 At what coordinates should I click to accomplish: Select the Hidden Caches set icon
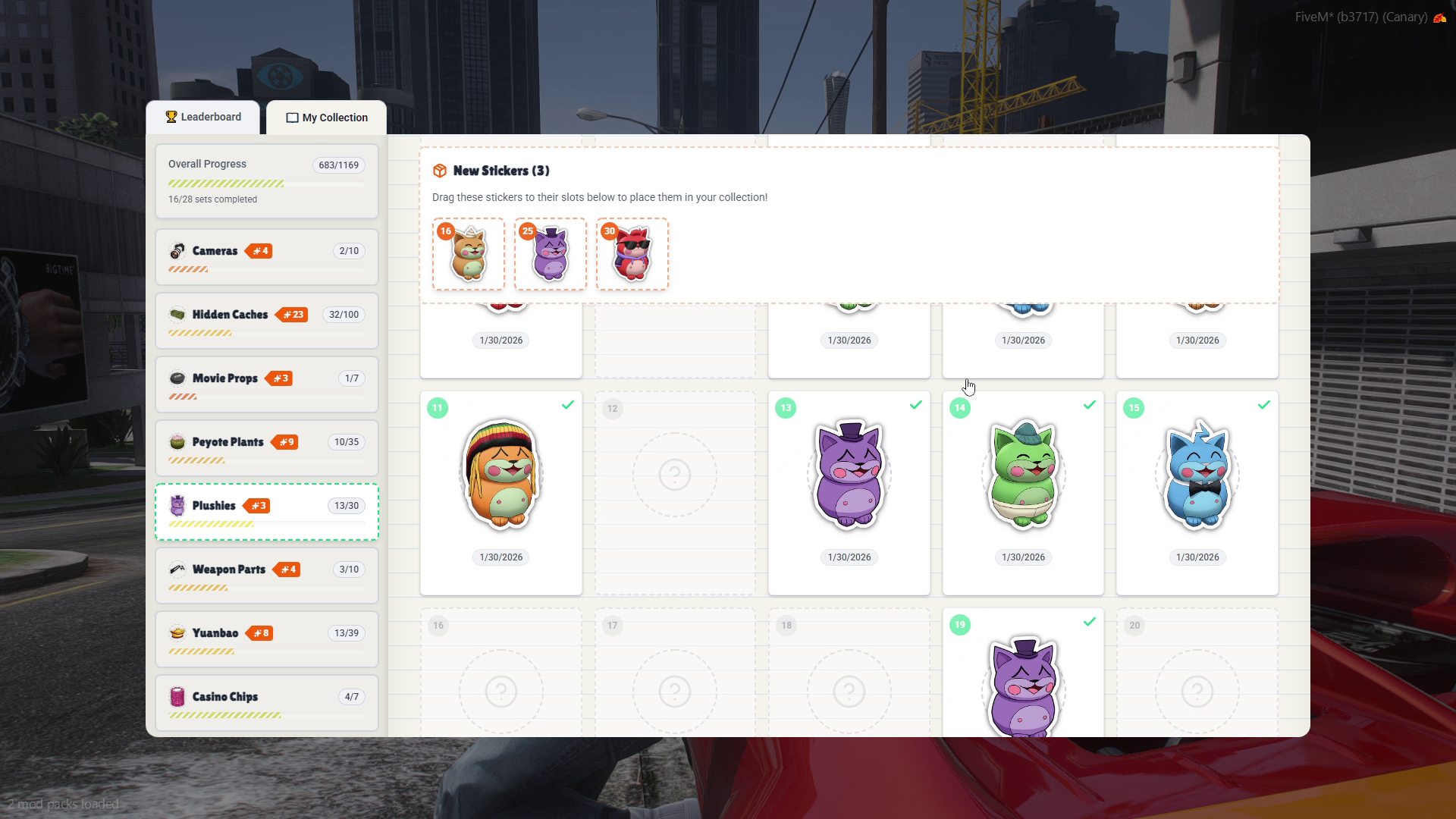pyautogui.click(x=177, y=315)
